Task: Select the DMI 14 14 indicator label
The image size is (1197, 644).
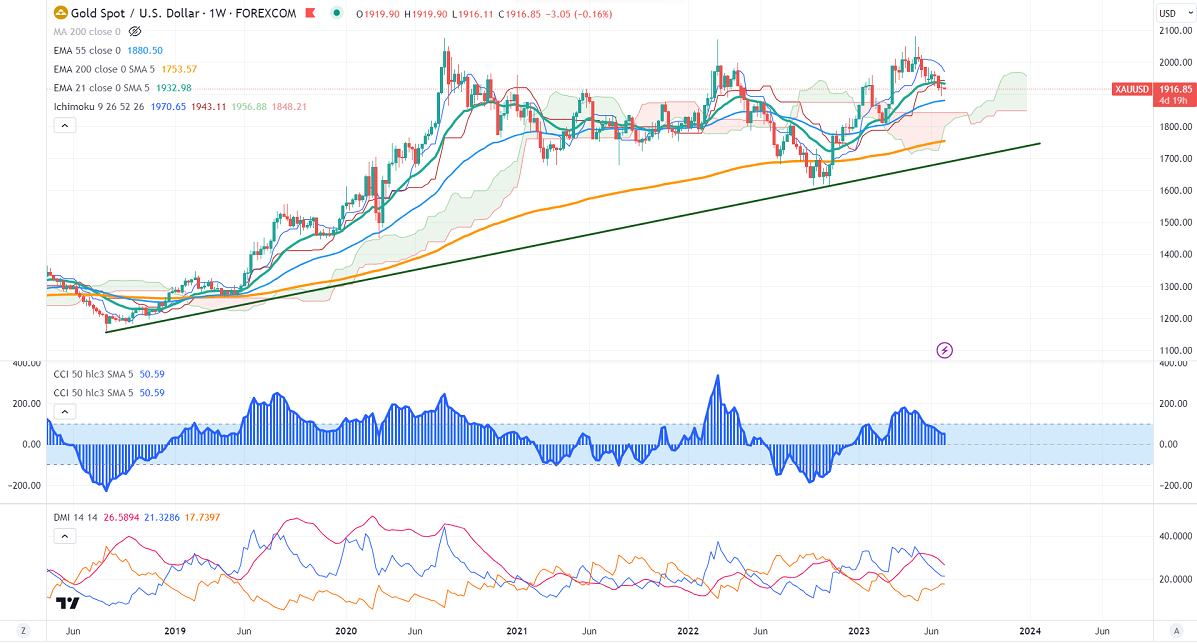Action: pos(76,517)
